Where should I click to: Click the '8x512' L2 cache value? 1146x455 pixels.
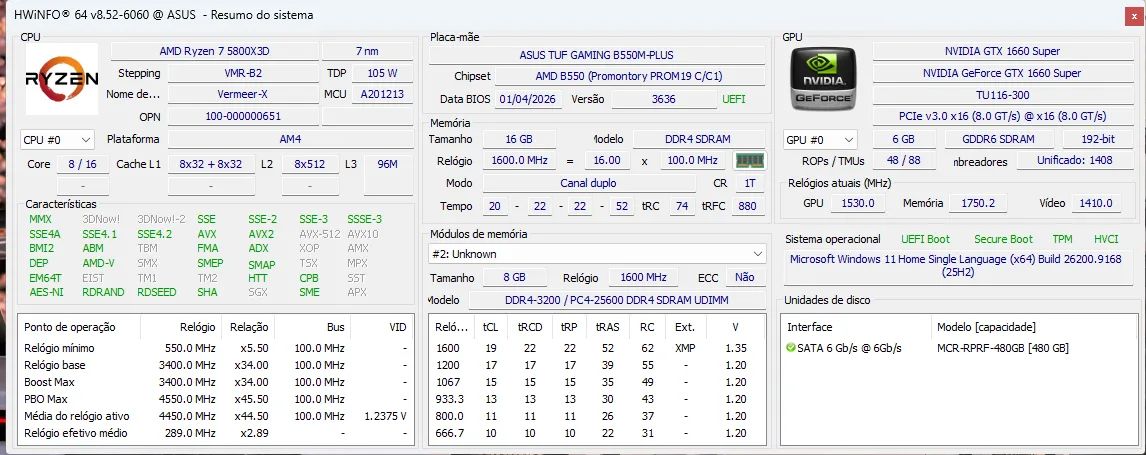click(x=310, y=164)
